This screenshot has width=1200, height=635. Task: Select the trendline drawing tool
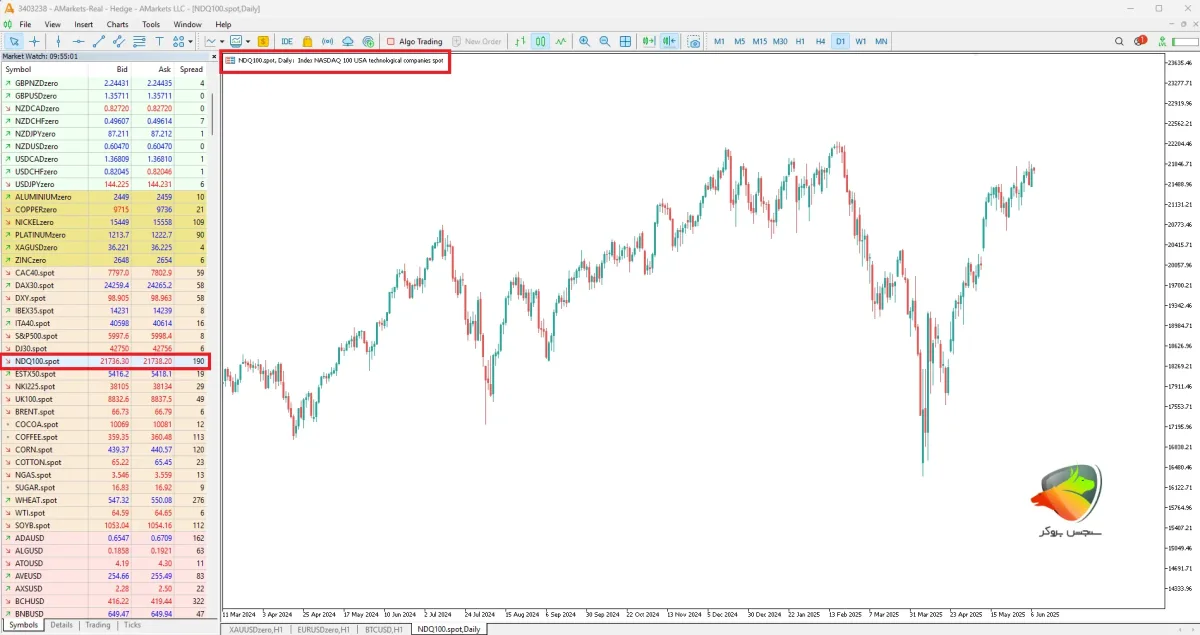click(99, 41)
